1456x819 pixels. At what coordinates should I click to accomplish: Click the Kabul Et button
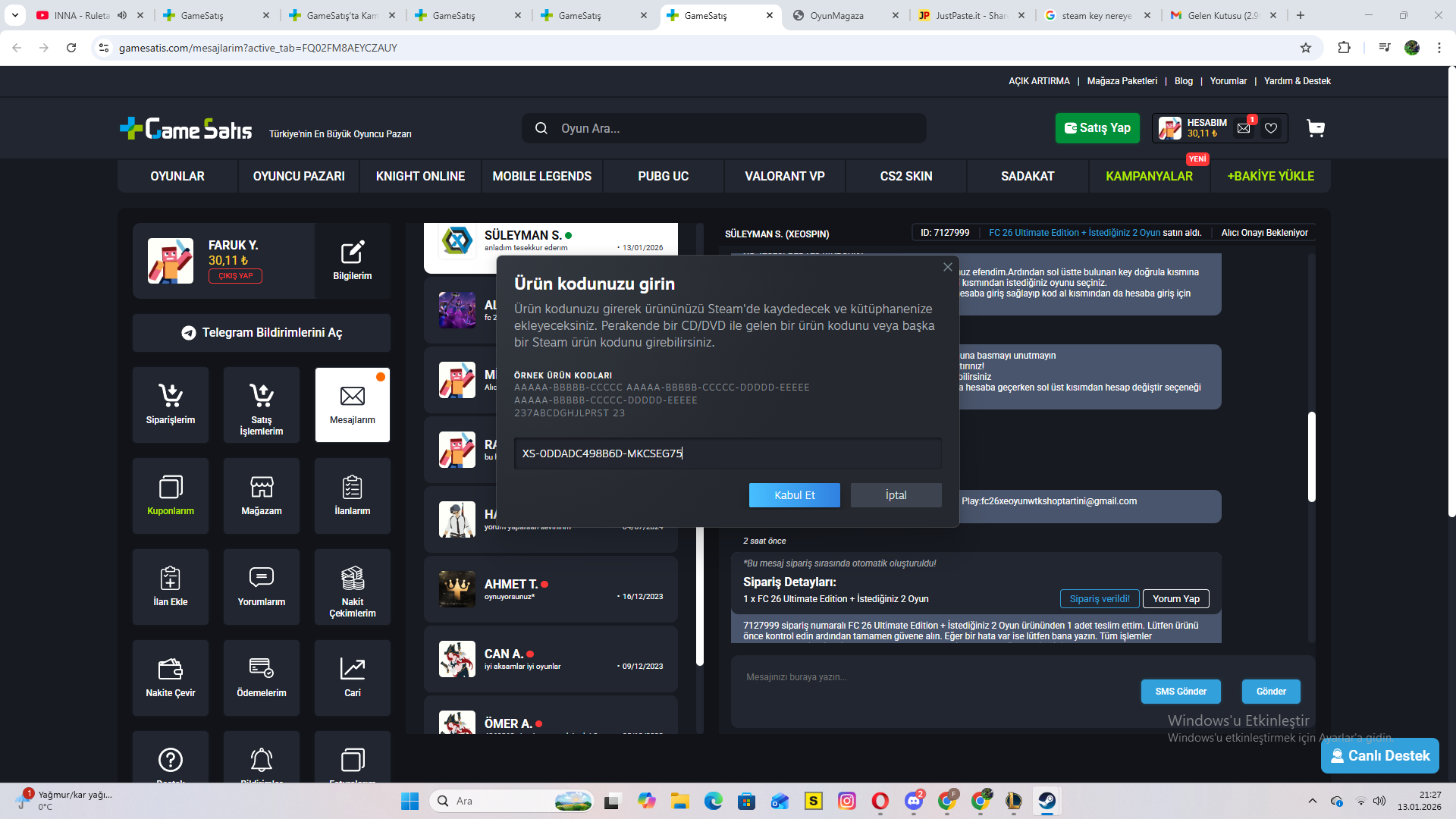click(x=795, y=495)
